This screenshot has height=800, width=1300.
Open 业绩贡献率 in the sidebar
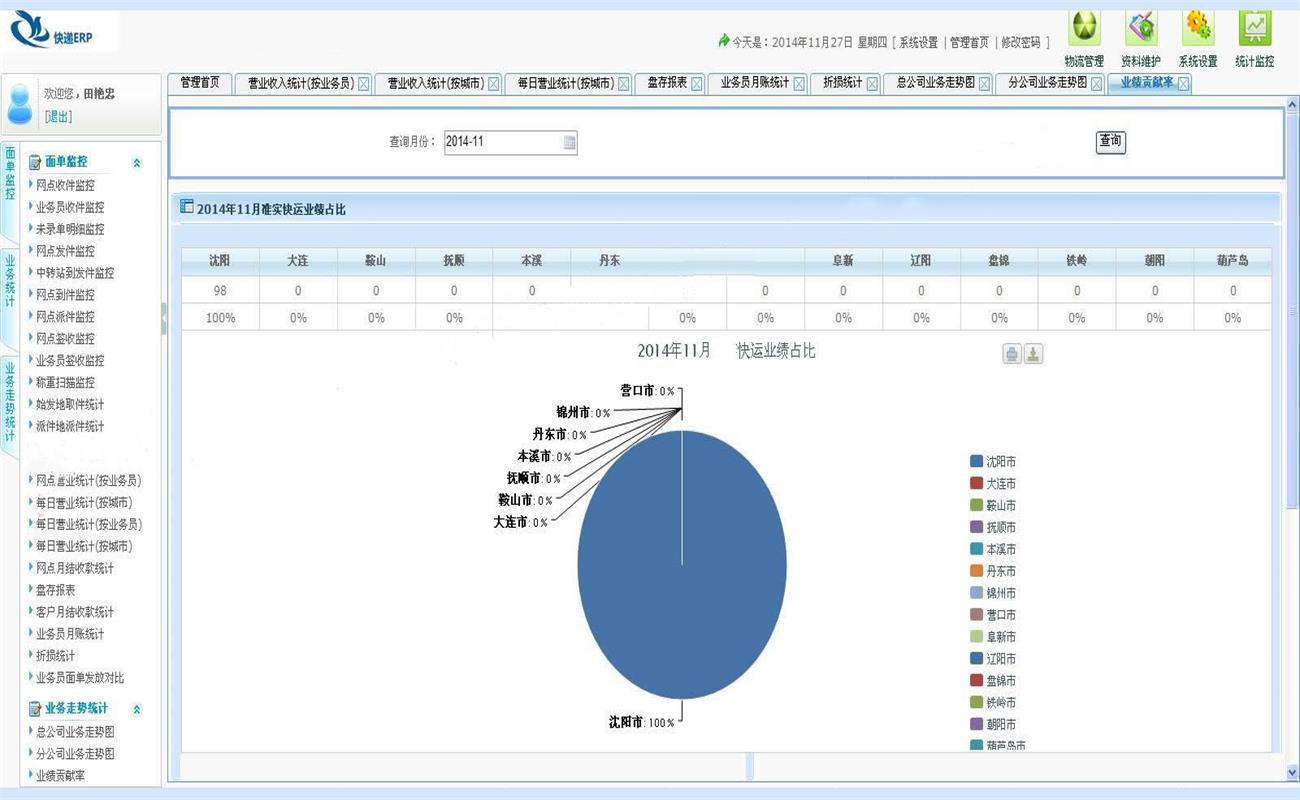coord(60,775)
